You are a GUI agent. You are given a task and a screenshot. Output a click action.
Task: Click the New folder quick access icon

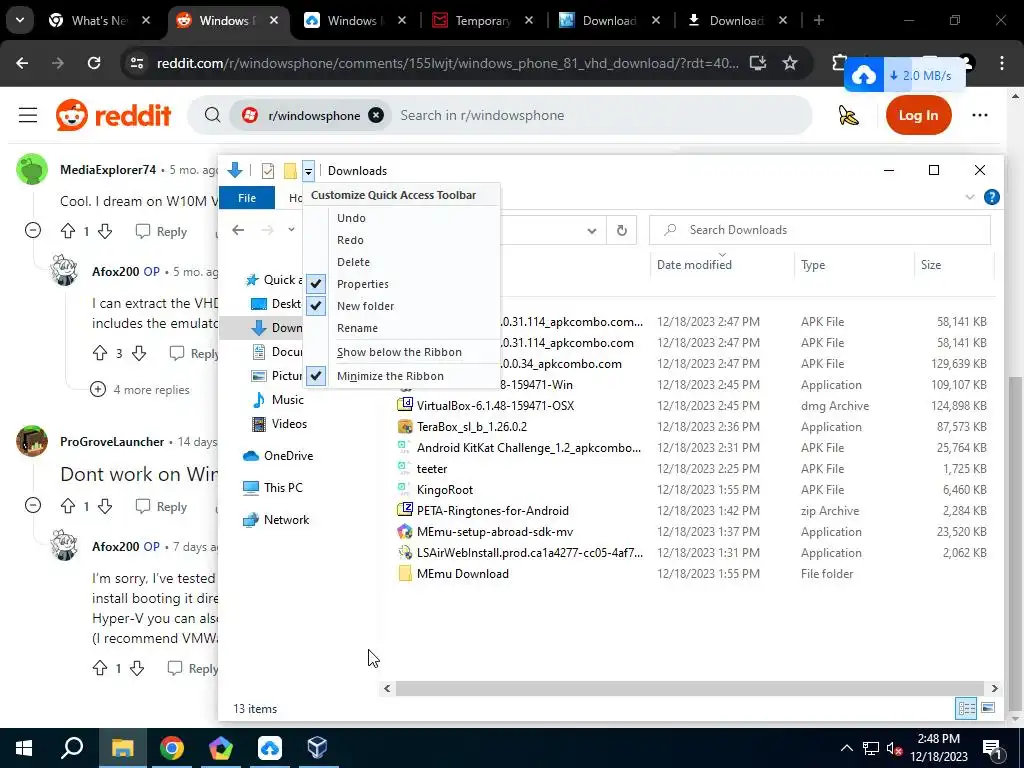(290, 171)
